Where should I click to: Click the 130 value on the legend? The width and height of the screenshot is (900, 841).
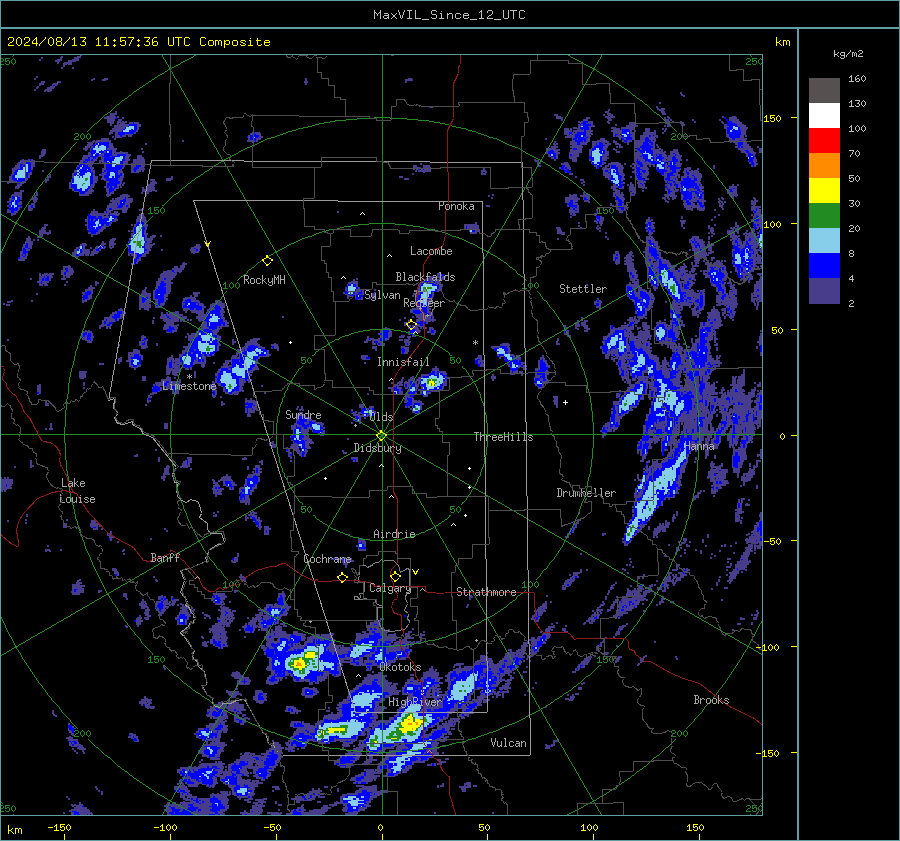click(857, 104)
